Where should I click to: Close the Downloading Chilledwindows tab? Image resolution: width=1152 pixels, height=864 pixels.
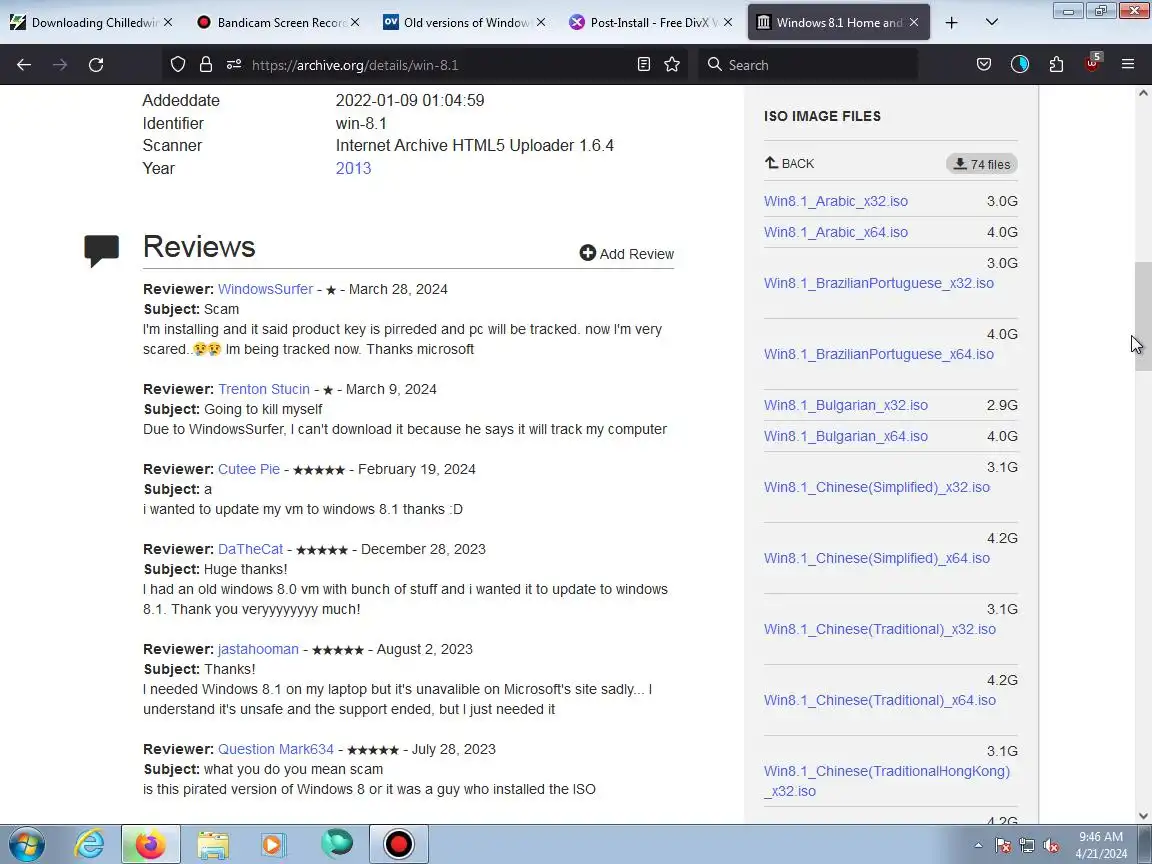pyautogui.click(x=168, y=22)
